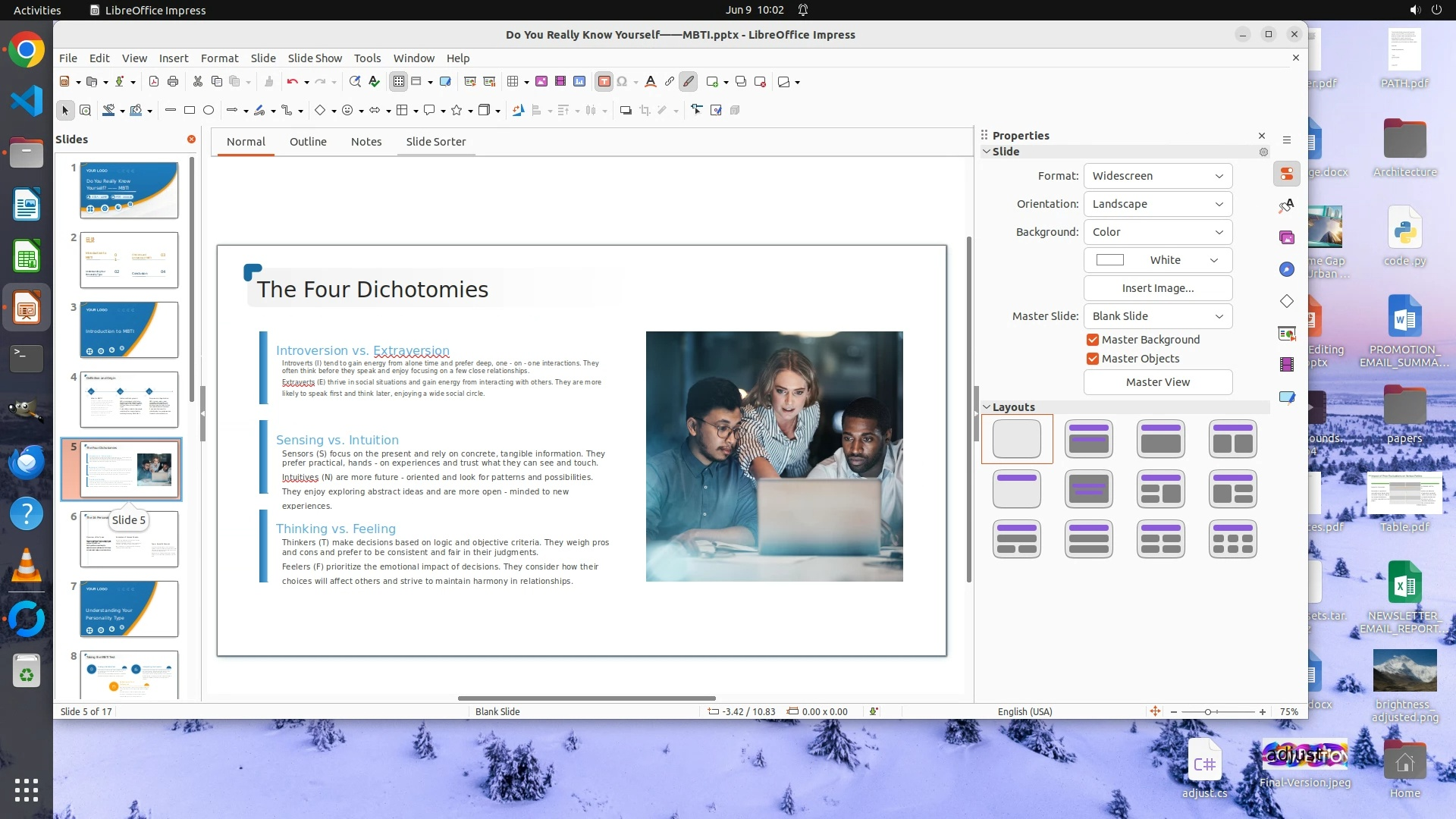The image size is (1456, 819).
Task: Click the Print icon in toolbar
Action: (173, 82)
